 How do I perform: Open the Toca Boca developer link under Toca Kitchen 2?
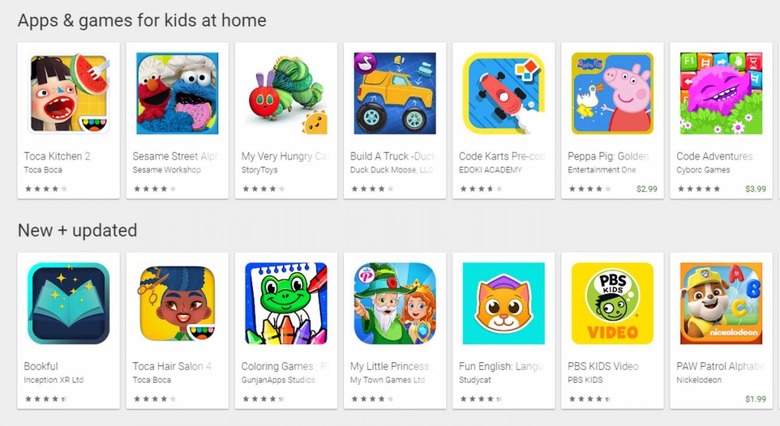pos(43,170)
